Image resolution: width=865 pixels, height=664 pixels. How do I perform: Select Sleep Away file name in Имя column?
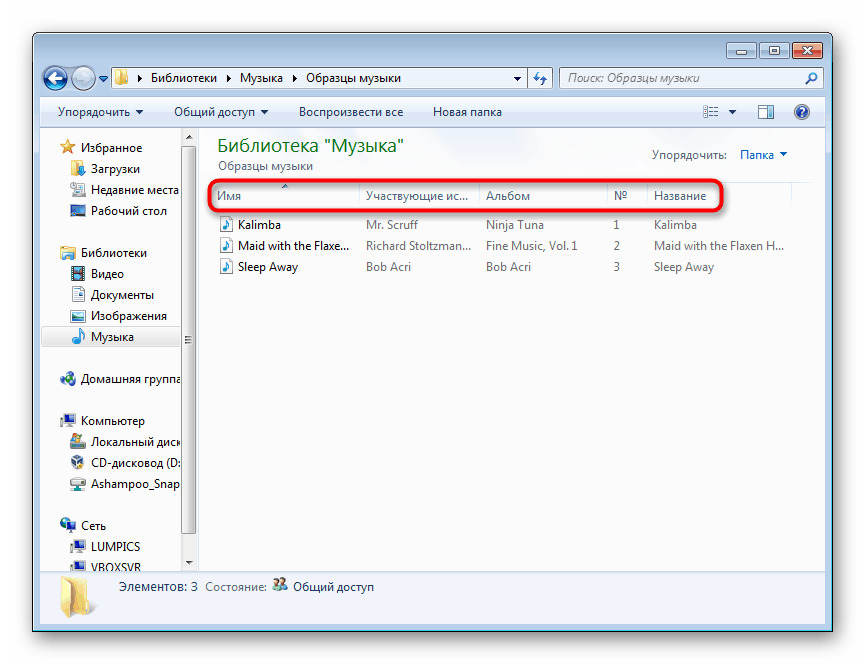tap(268, 267)
